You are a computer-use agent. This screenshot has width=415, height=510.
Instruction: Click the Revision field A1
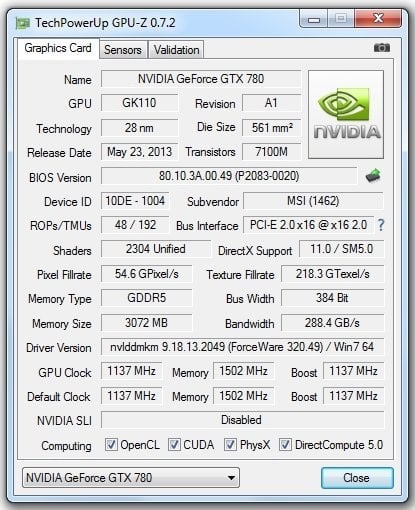pos(271,103)
